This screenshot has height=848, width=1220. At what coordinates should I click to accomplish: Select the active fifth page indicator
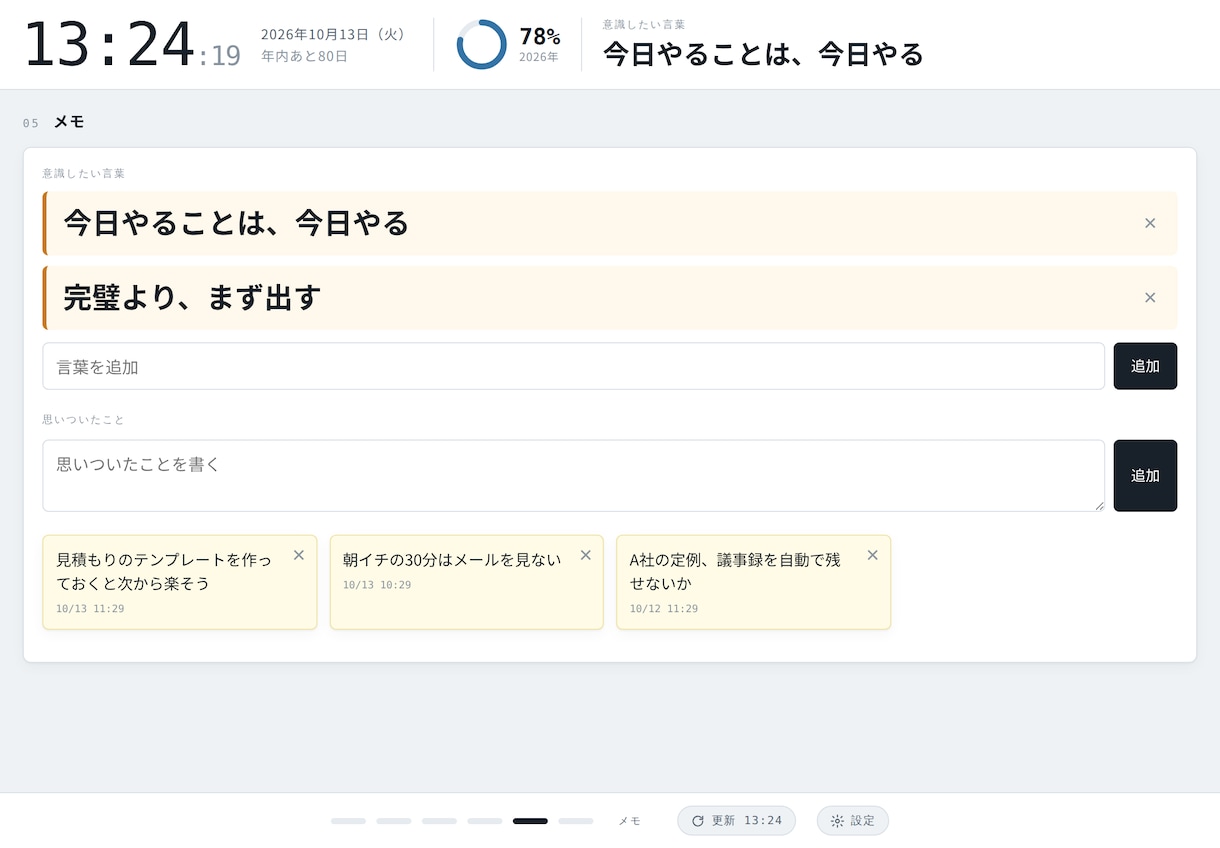click(x=530, y=821)
